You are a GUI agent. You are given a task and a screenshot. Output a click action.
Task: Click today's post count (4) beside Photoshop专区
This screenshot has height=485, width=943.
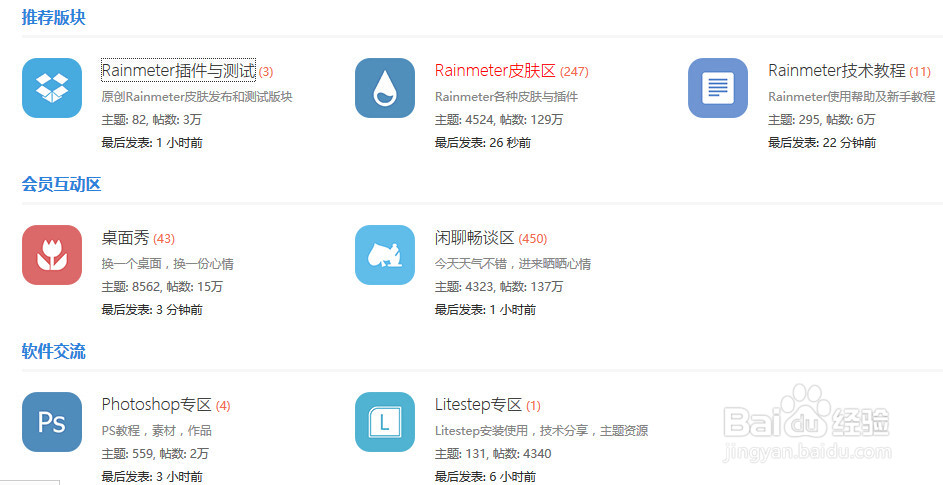[x=223, y=406]
